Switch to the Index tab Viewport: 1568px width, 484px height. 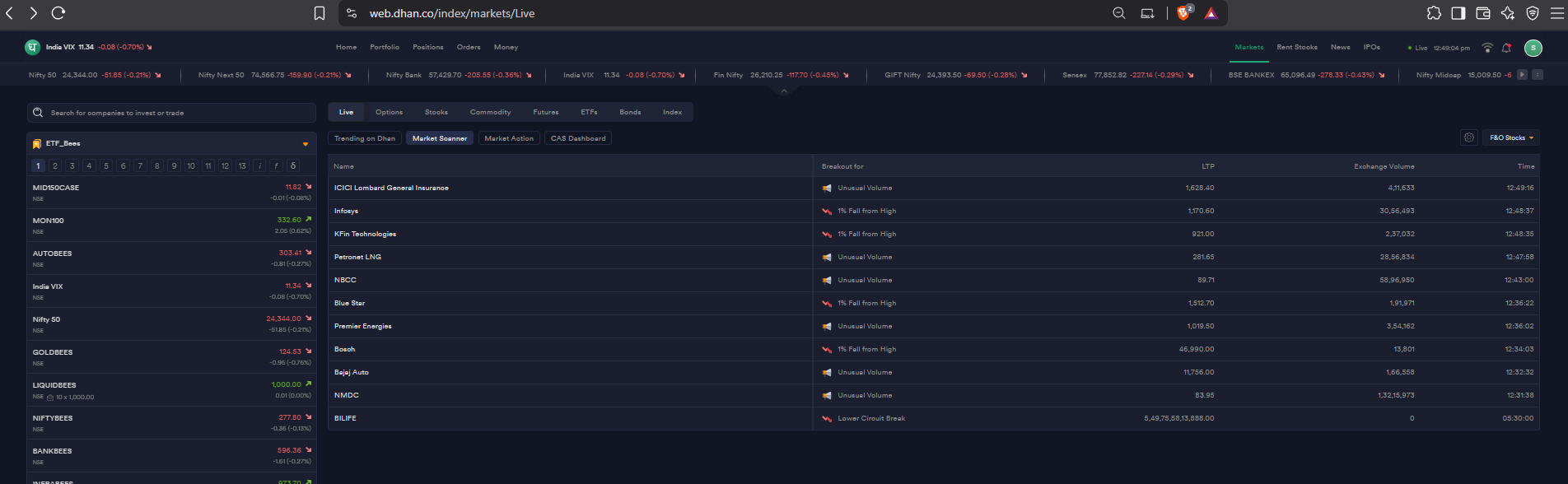(672, 112)
